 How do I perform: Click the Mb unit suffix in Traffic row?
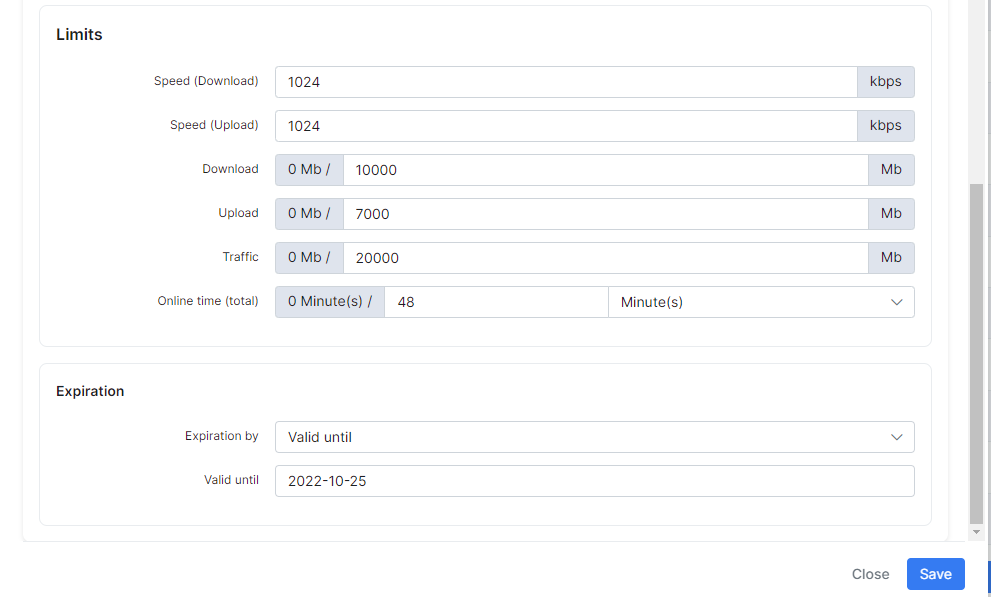[891, 258]
